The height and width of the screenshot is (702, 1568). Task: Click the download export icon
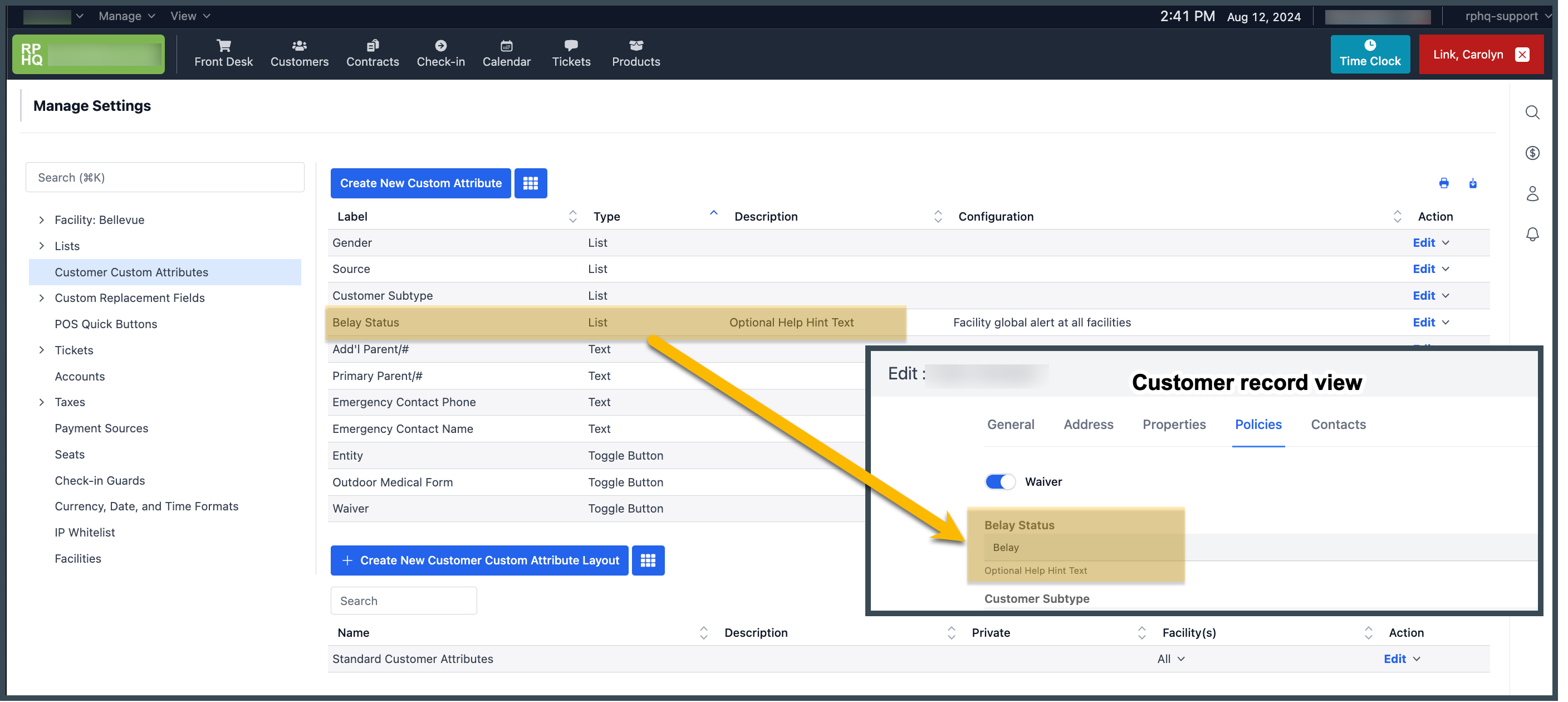click(x=1472, y=183)
